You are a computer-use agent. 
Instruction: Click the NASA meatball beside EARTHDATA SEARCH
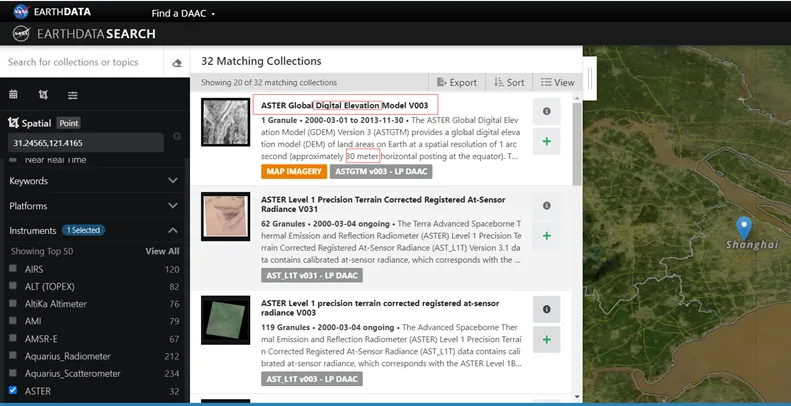click(x=21, y=34)
